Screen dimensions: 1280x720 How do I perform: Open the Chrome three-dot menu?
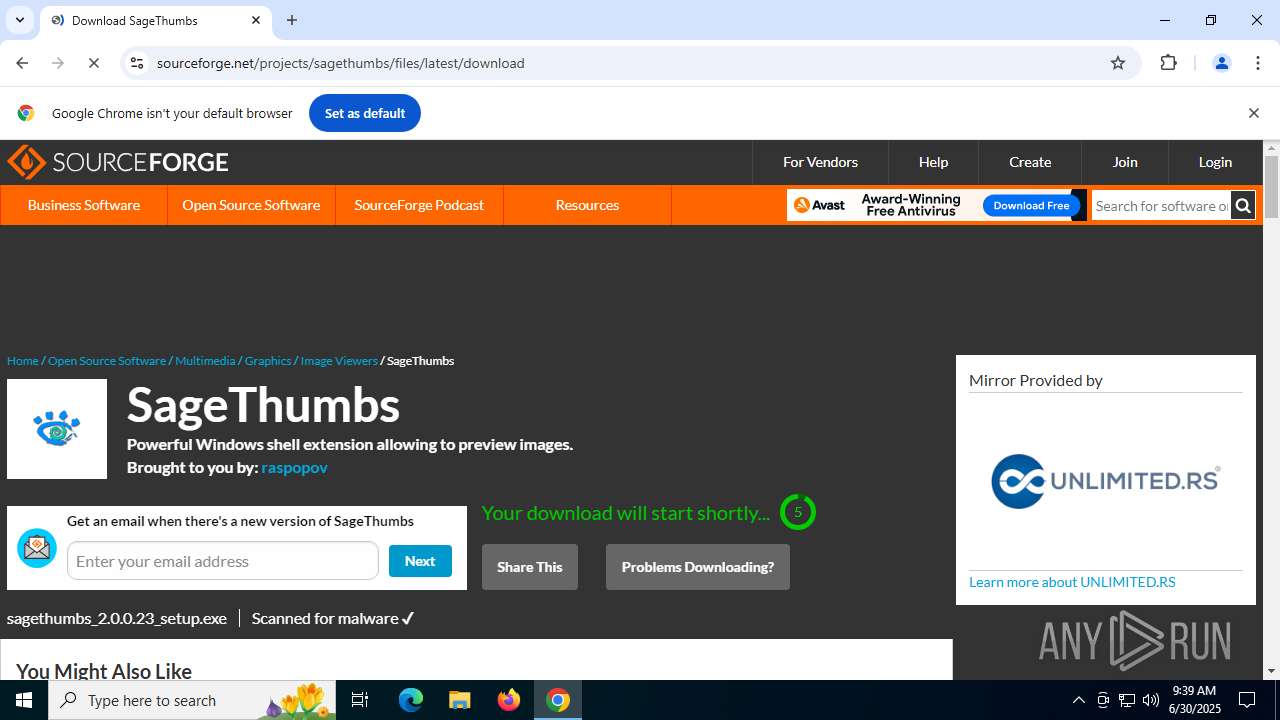1258,63
